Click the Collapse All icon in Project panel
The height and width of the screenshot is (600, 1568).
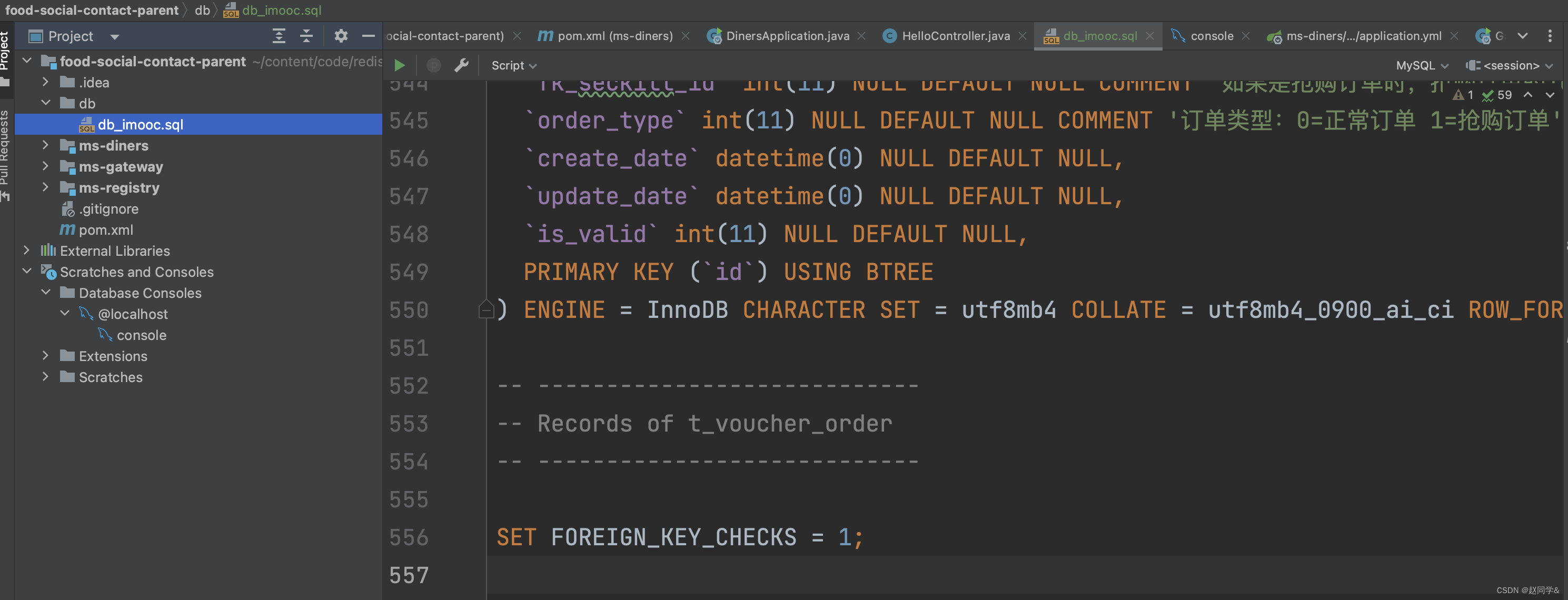click(x=306, y=36)
